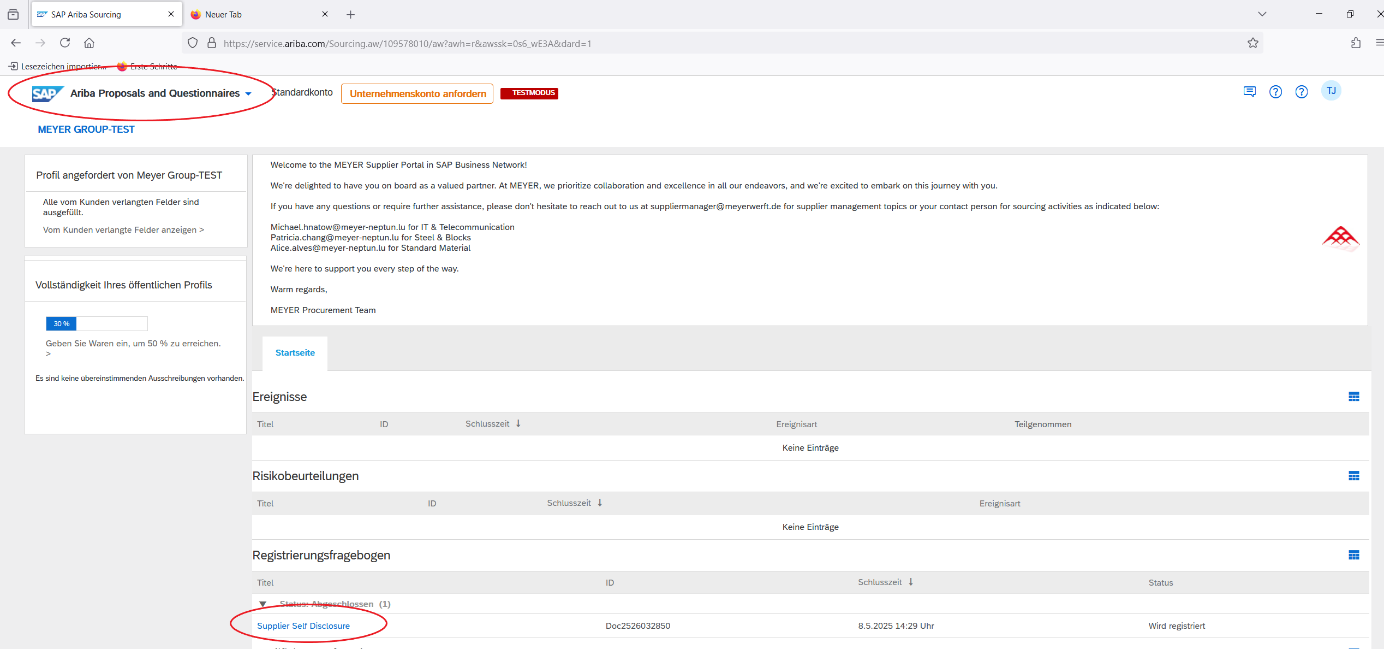Sort Ereignisse by Schlusszeit column

point(490,424)
